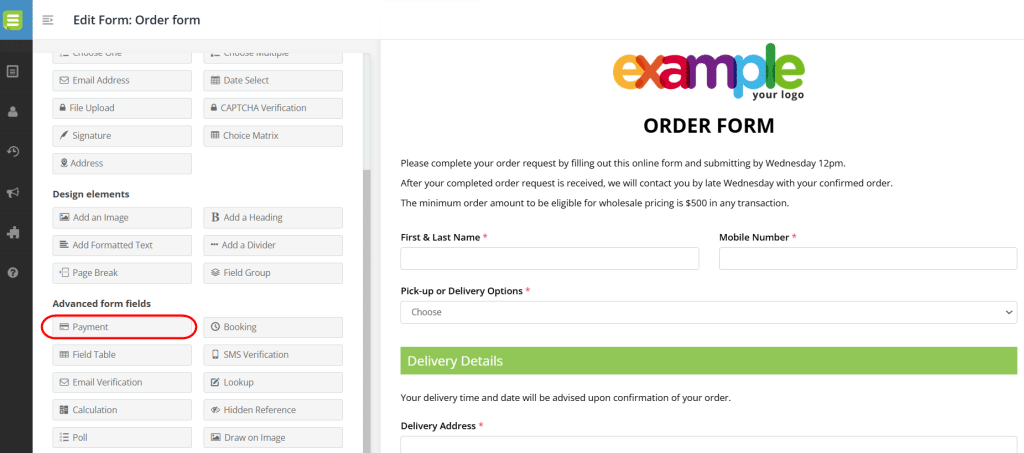The image size is (1024, 453).
Task: Open the user account sidebar icon
Action: pos(13,111)
